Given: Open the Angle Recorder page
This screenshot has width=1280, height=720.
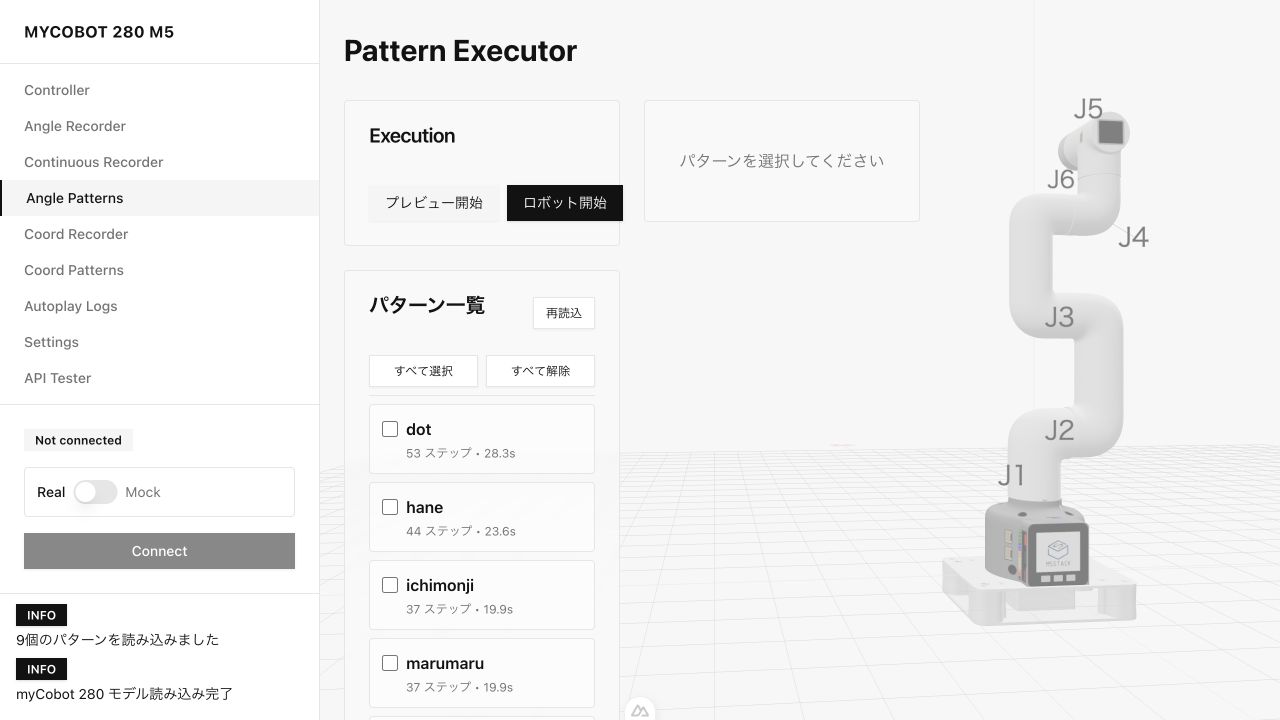Looking at the screenshot, I should tap(160, 126).
